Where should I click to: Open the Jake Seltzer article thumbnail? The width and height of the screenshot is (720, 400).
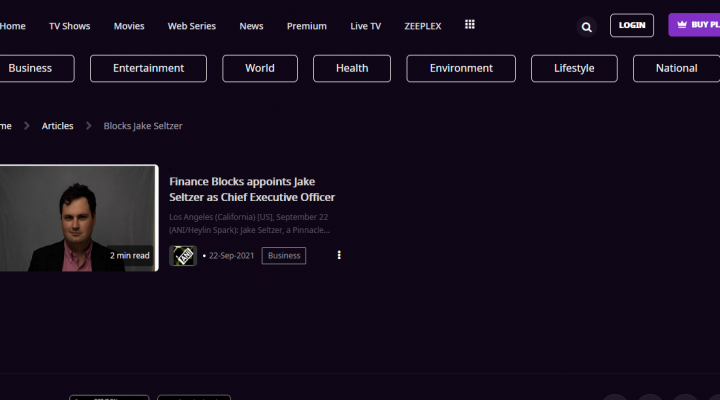pos(79,218)
